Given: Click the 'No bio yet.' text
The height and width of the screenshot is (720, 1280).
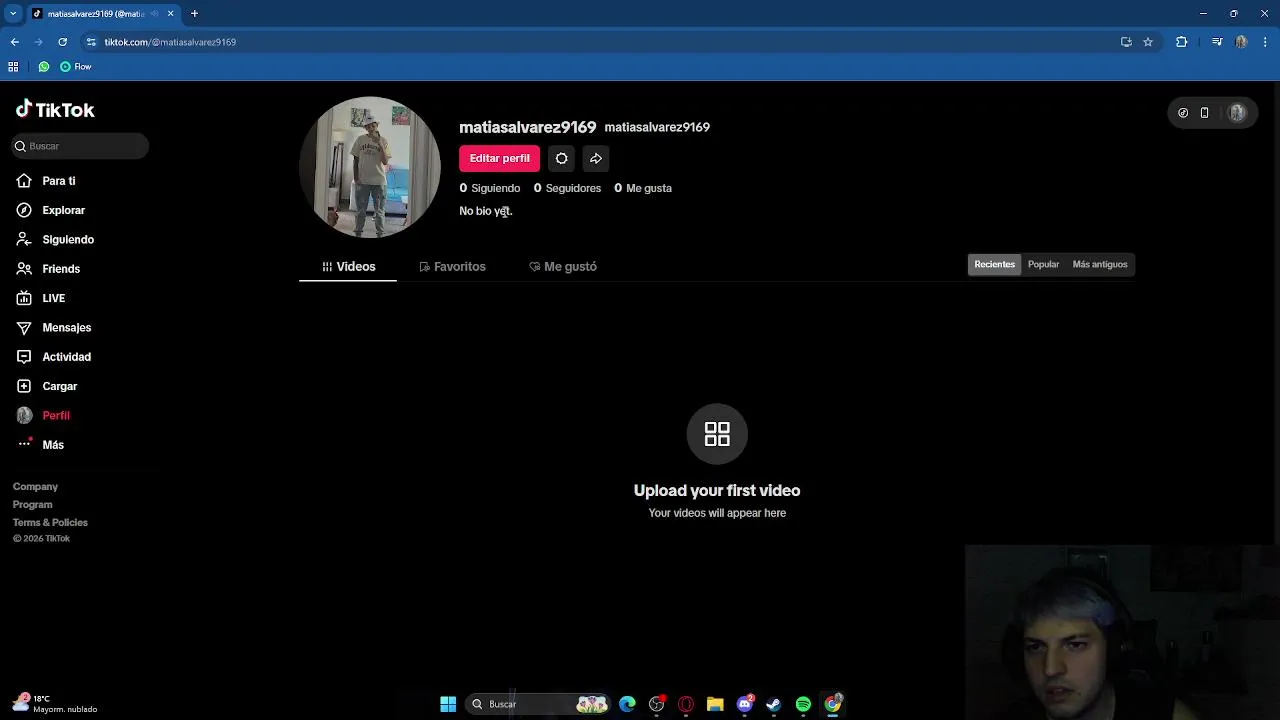Looking at the screenshot, I should 486,211.
